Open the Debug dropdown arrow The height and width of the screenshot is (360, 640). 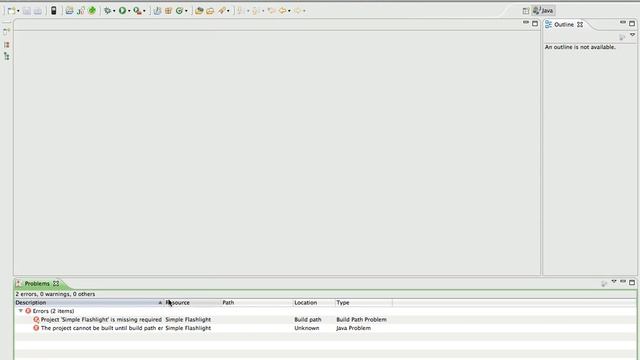(114, 11)
